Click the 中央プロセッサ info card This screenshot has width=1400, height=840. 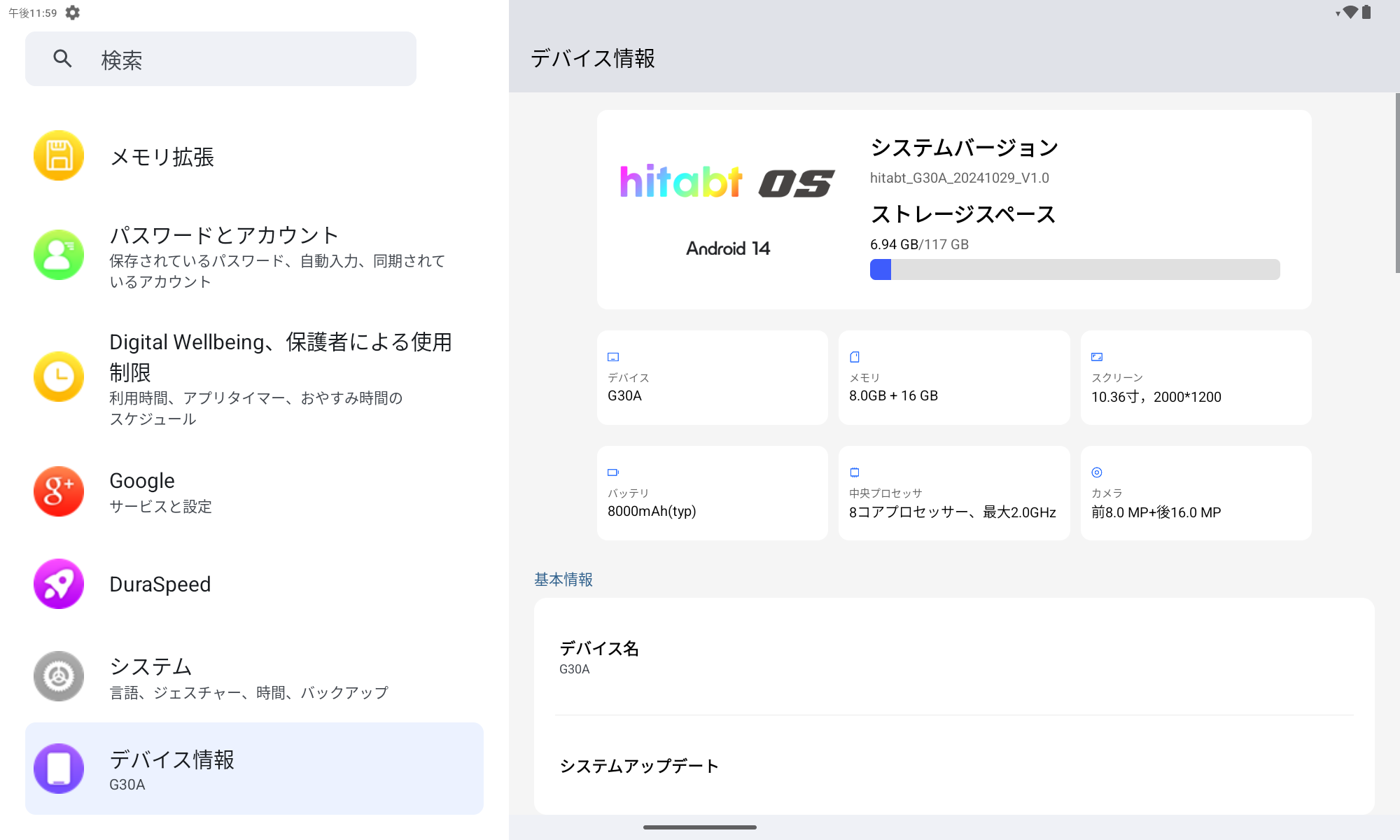click(953, 493)
